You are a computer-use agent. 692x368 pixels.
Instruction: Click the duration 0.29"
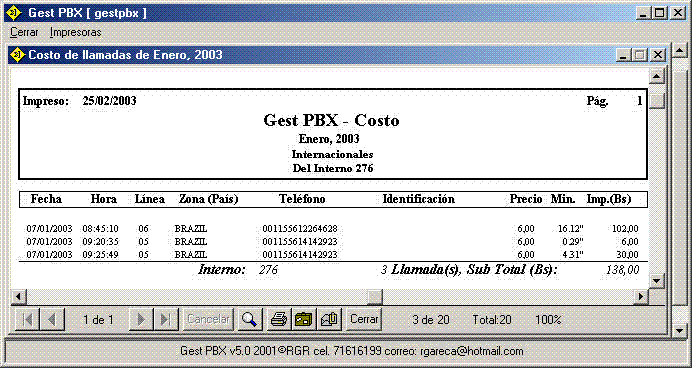[x=573, y=242]
